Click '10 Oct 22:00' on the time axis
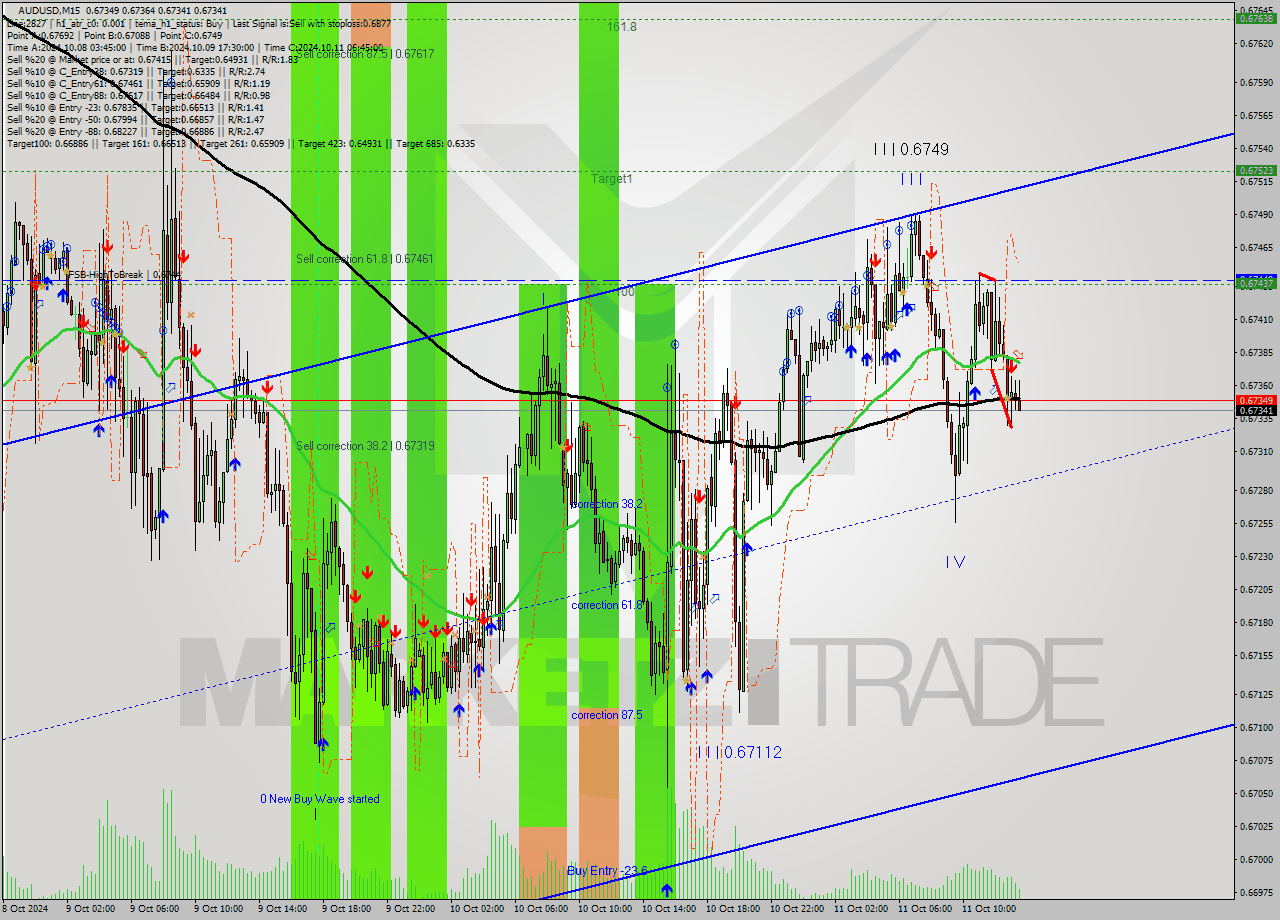 [x=796, y=909]
